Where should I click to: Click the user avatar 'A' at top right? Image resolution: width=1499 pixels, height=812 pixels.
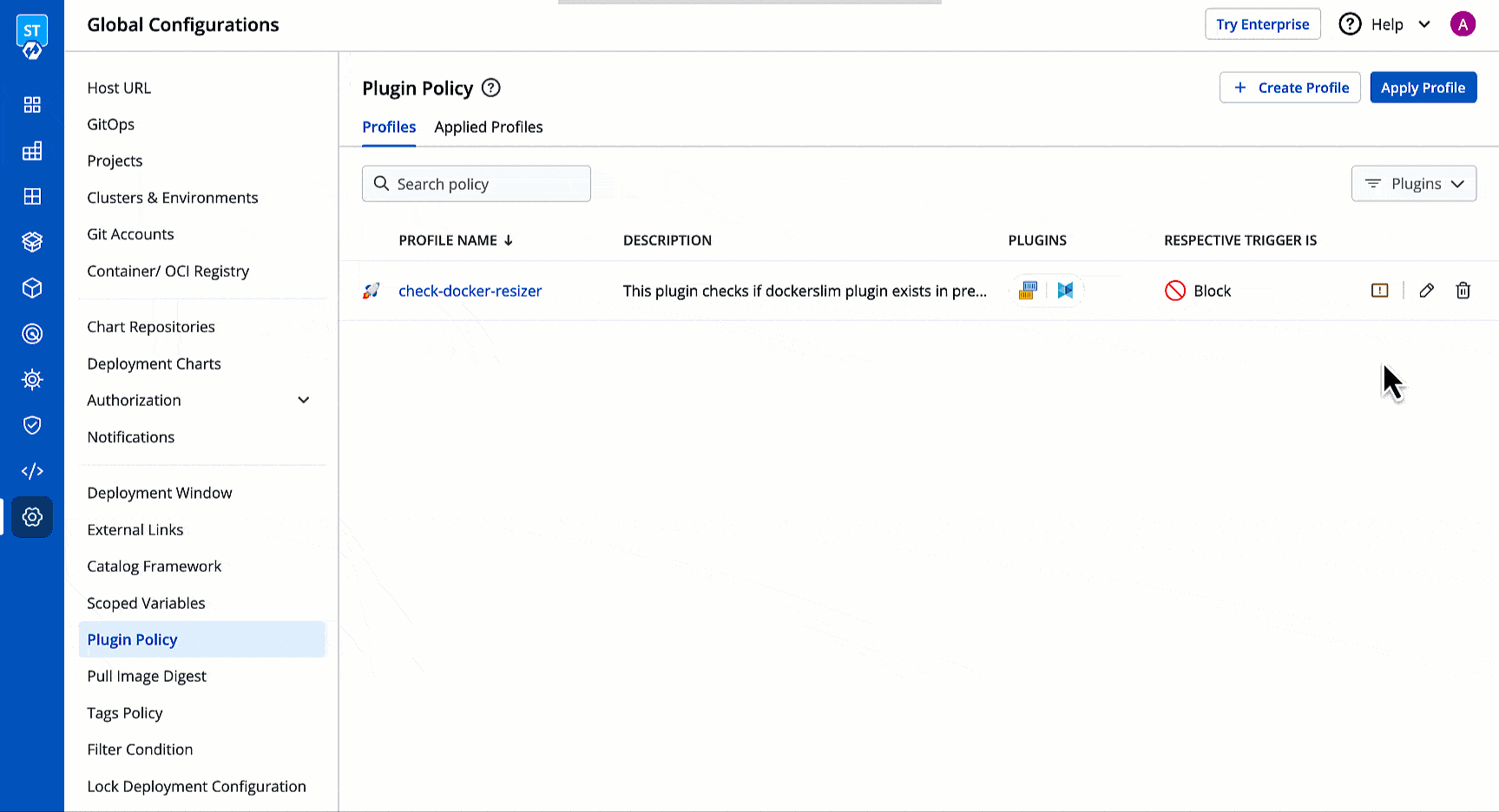pos(1463,24)
